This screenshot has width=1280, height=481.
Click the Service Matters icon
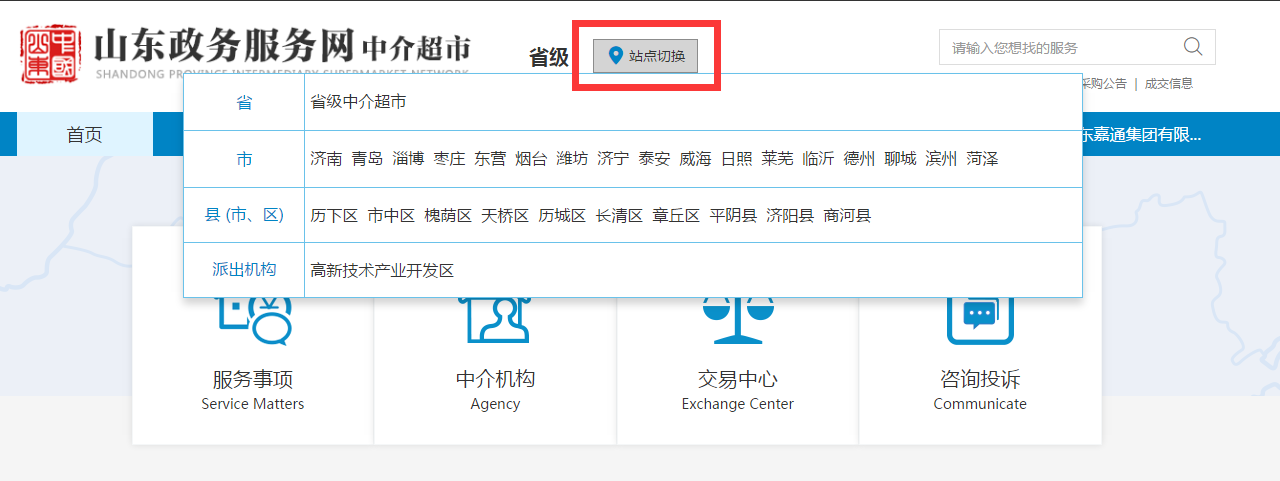pyautogui.click(x=253, y=320)
